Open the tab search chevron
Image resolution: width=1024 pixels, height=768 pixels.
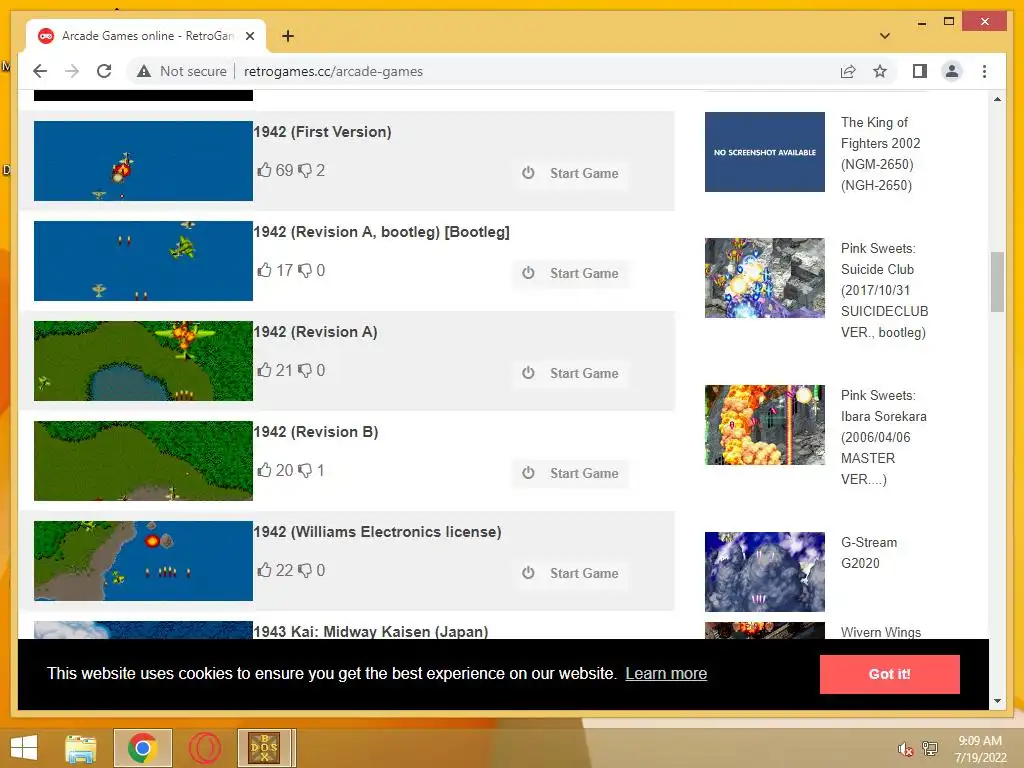885,36
